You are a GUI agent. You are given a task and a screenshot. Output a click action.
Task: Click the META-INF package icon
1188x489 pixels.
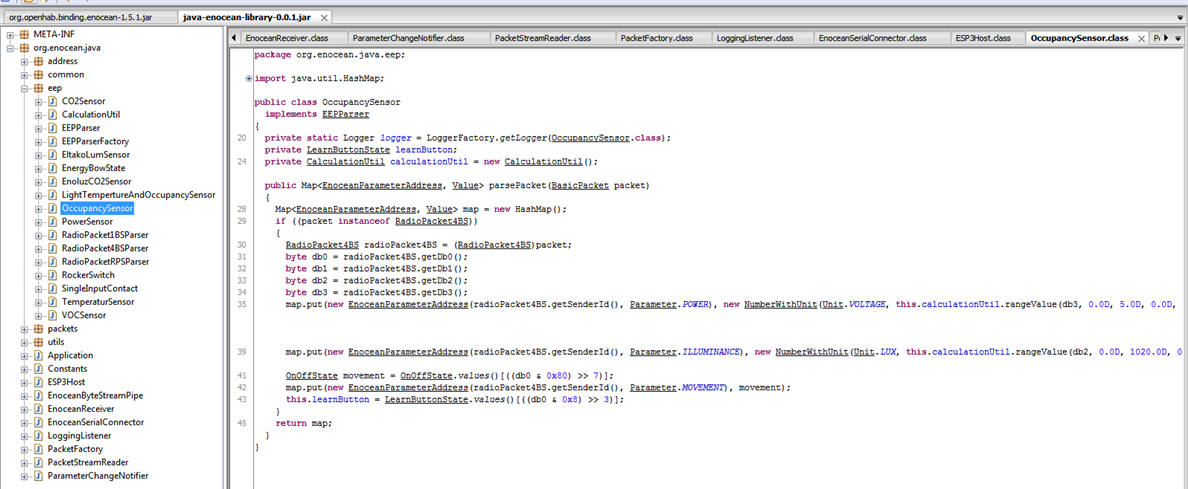pyautogui.click(x=24, y=34)
